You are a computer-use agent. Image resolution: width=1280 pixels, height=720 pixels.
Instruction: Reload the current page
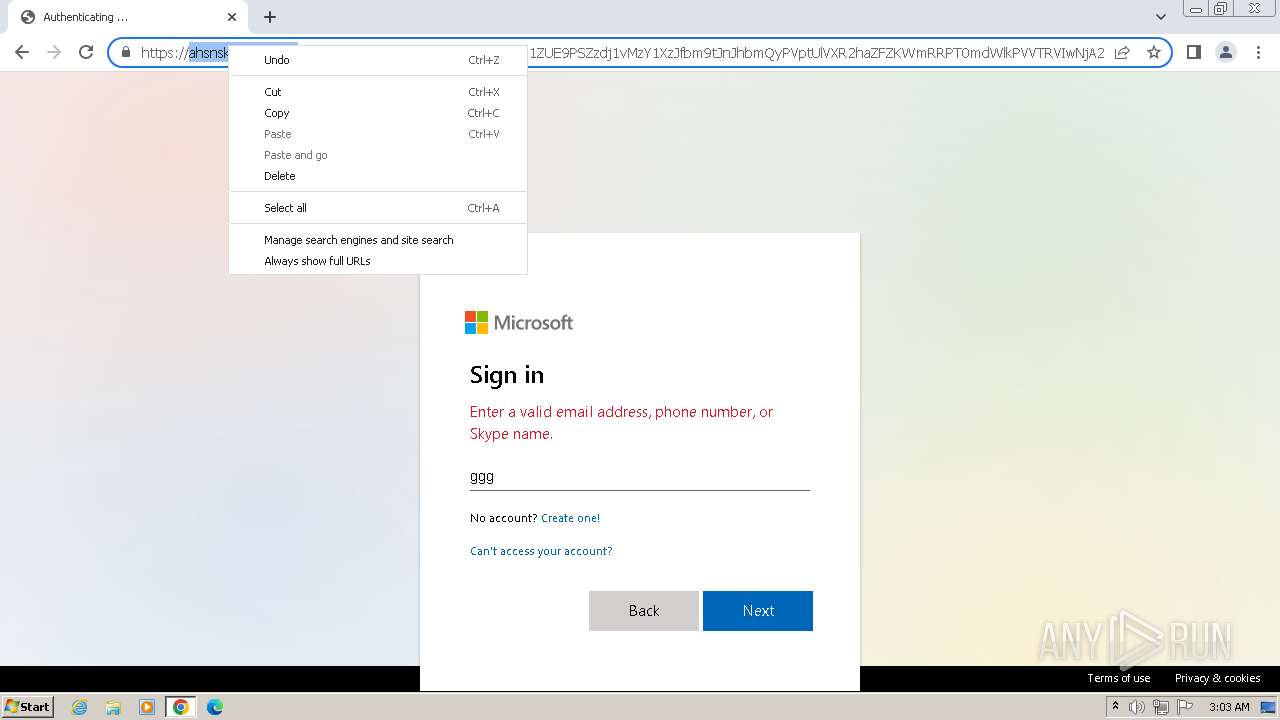click(x=86, y=53)
